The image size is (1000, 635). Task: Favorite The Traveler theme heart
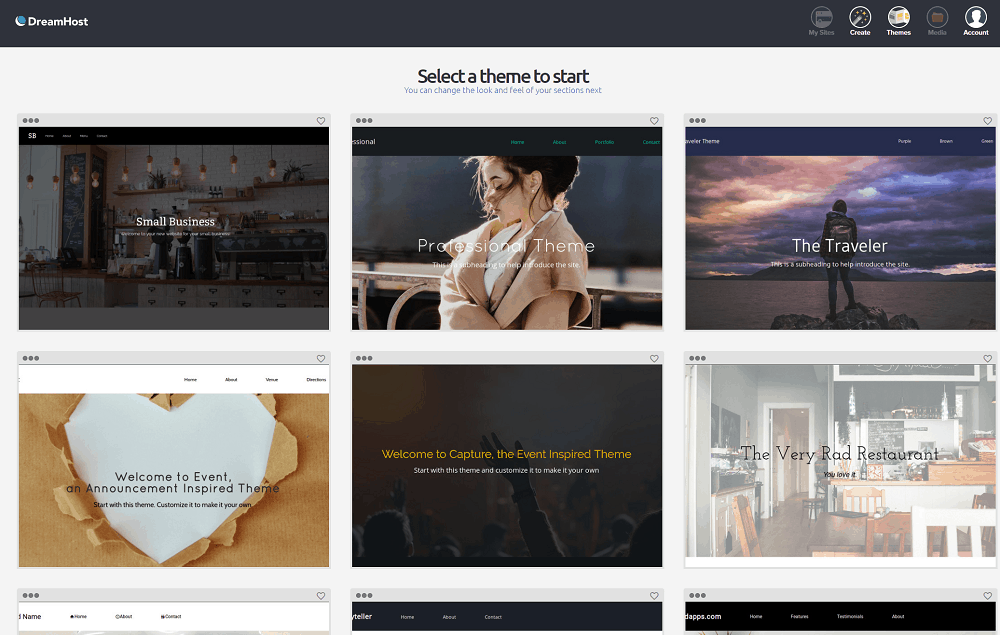tap(987, 120)
